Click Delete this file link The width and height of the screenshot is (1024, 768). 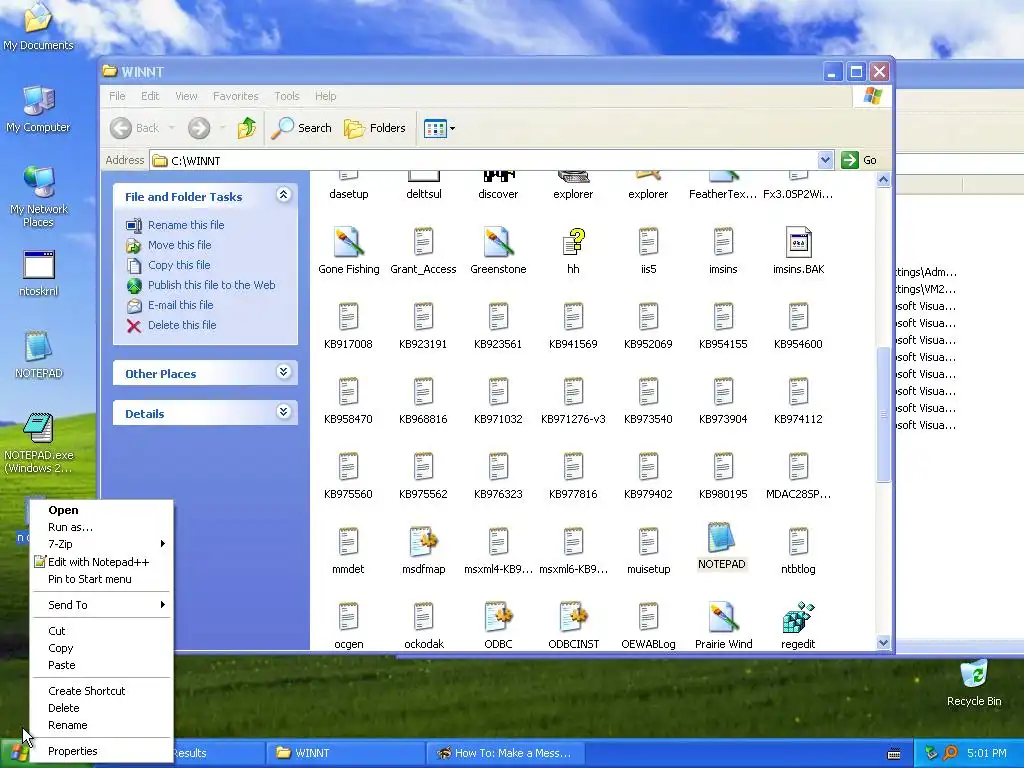pyautogui.click(x=182, y=325)
